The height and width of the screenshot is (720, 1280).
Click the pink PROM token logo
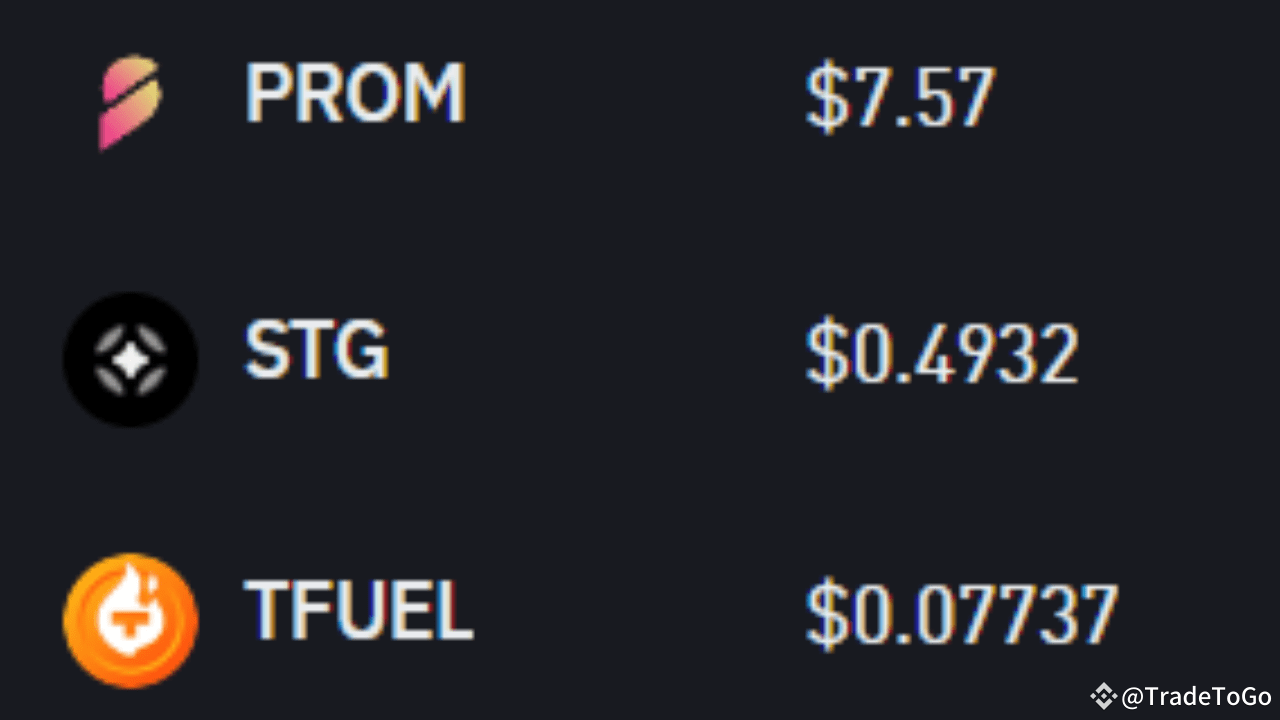click(x=130, y=102)
